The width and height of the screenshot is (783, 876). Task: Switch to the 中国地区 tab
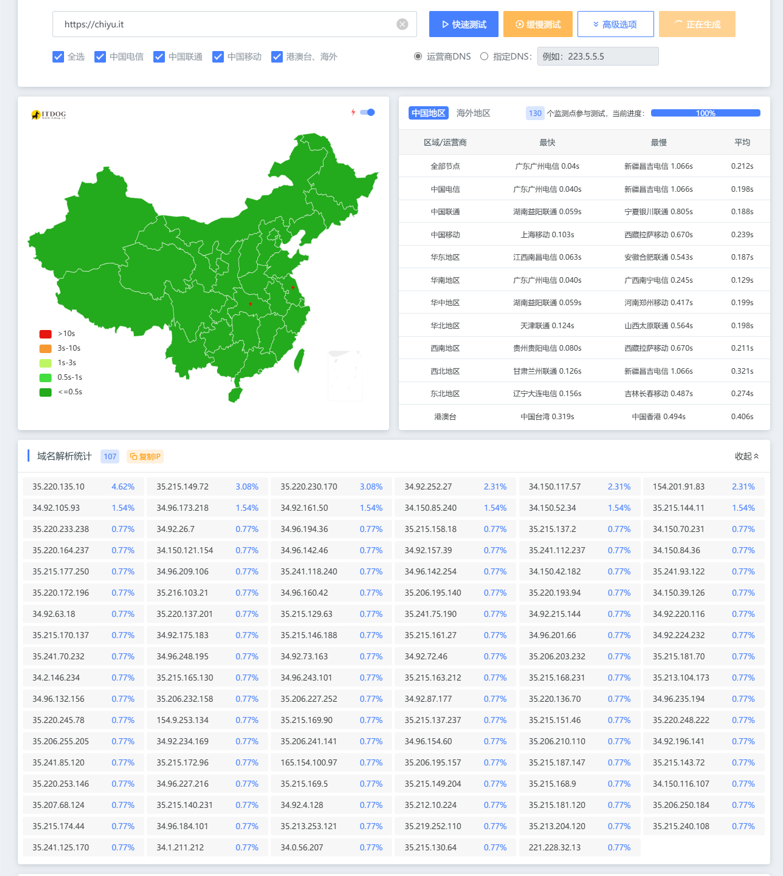coord(428,113)
